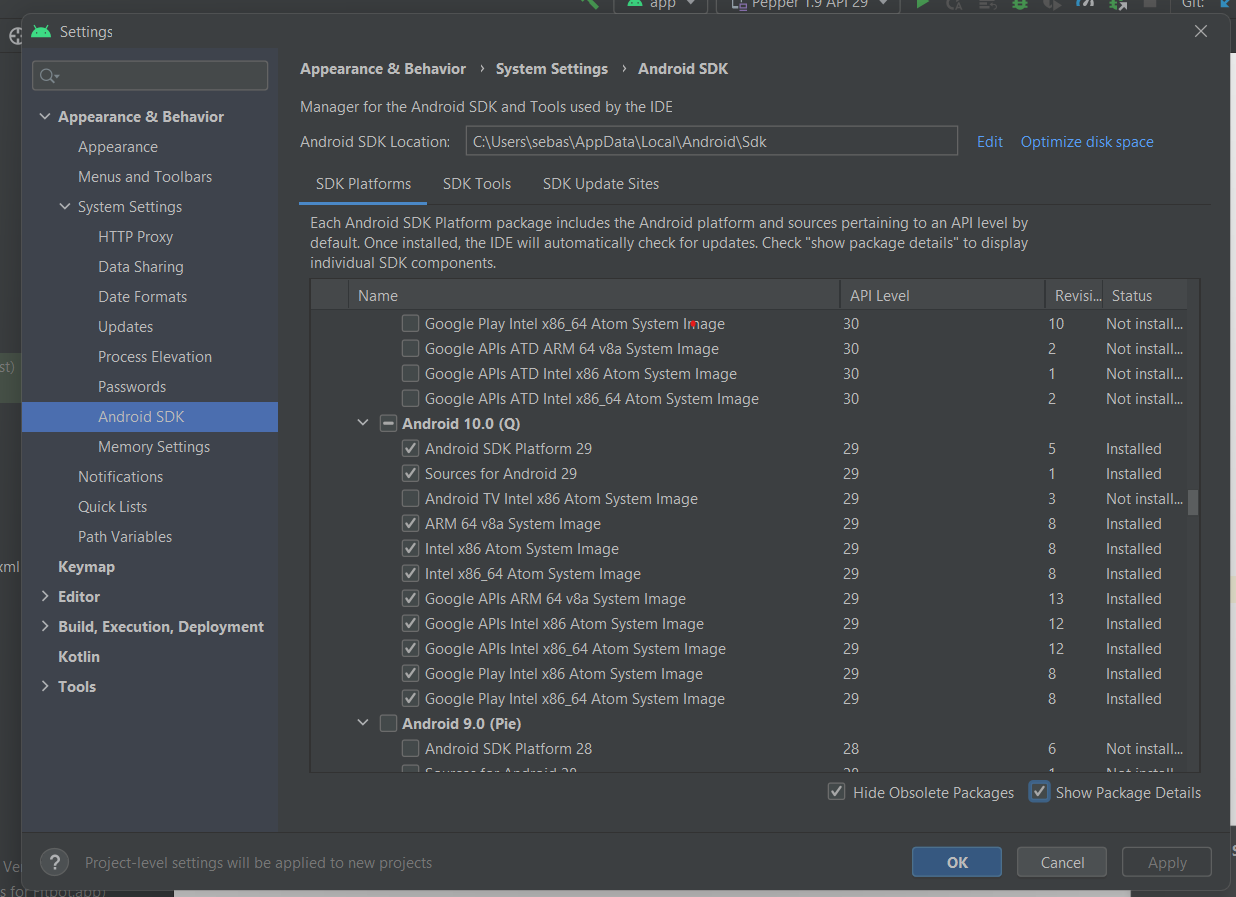Close the Settings dialog

click(1201, 31)
